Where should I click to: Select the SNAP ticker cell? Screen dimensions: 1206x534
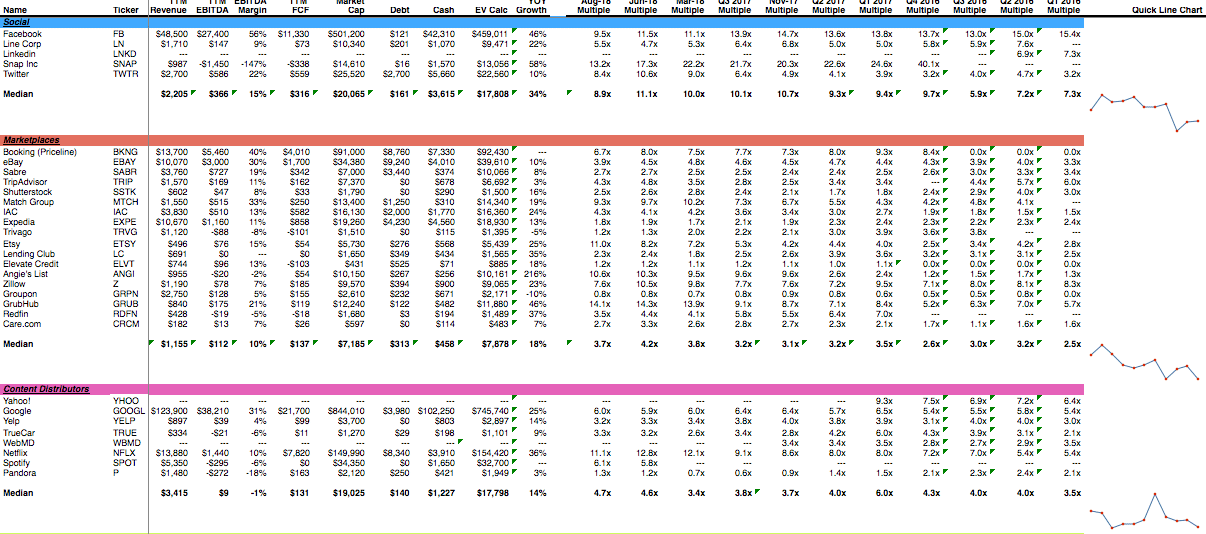[126, 64]
